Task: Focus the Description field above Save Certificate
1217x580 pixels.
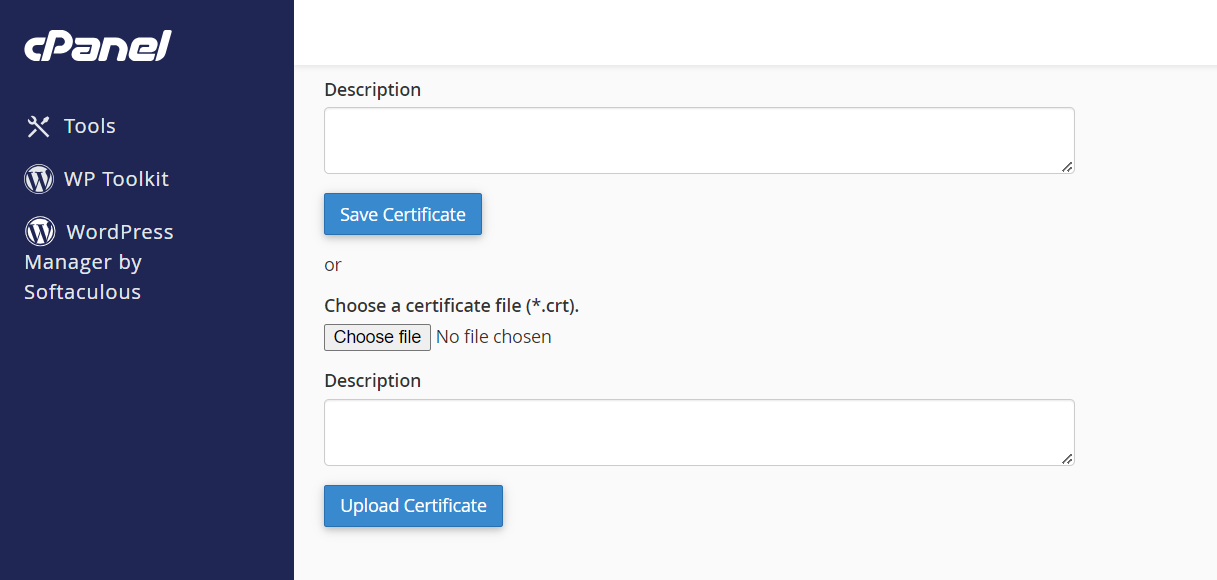Action: click(698, 140)
